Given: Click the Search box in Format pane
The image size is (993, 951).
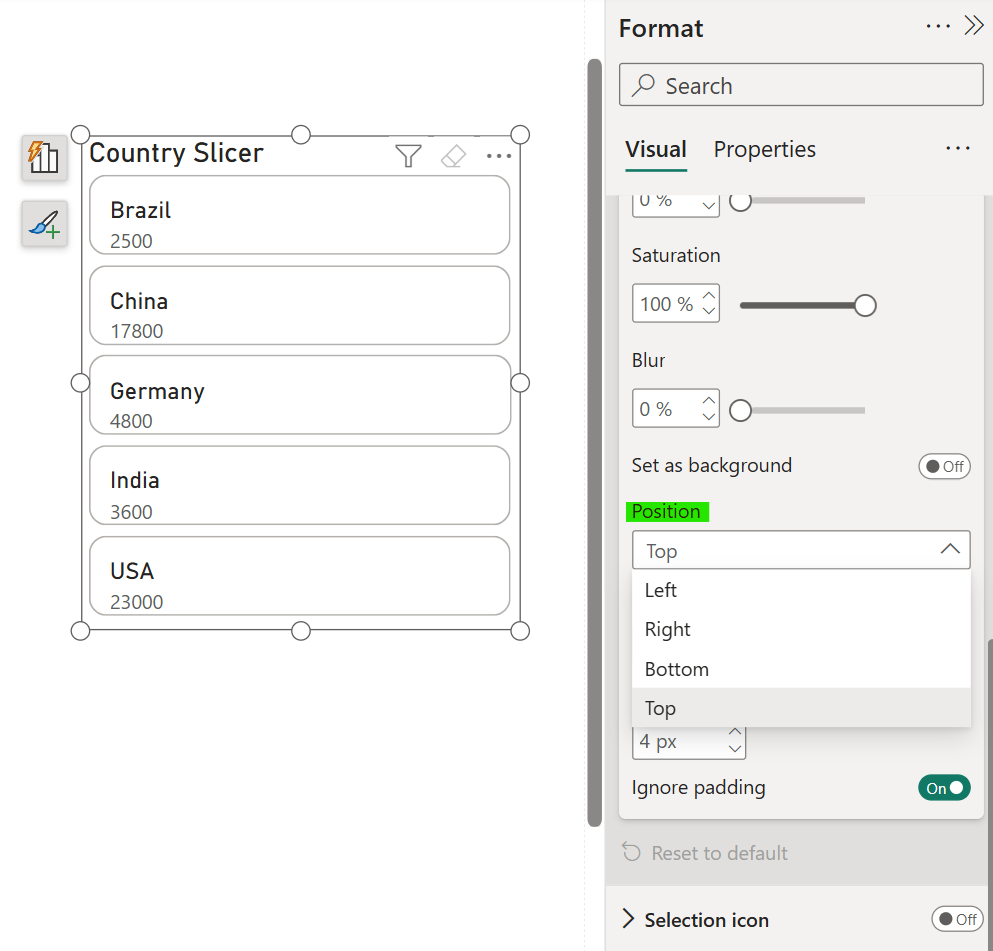Looking at the screenshot, I should [801, 86].
